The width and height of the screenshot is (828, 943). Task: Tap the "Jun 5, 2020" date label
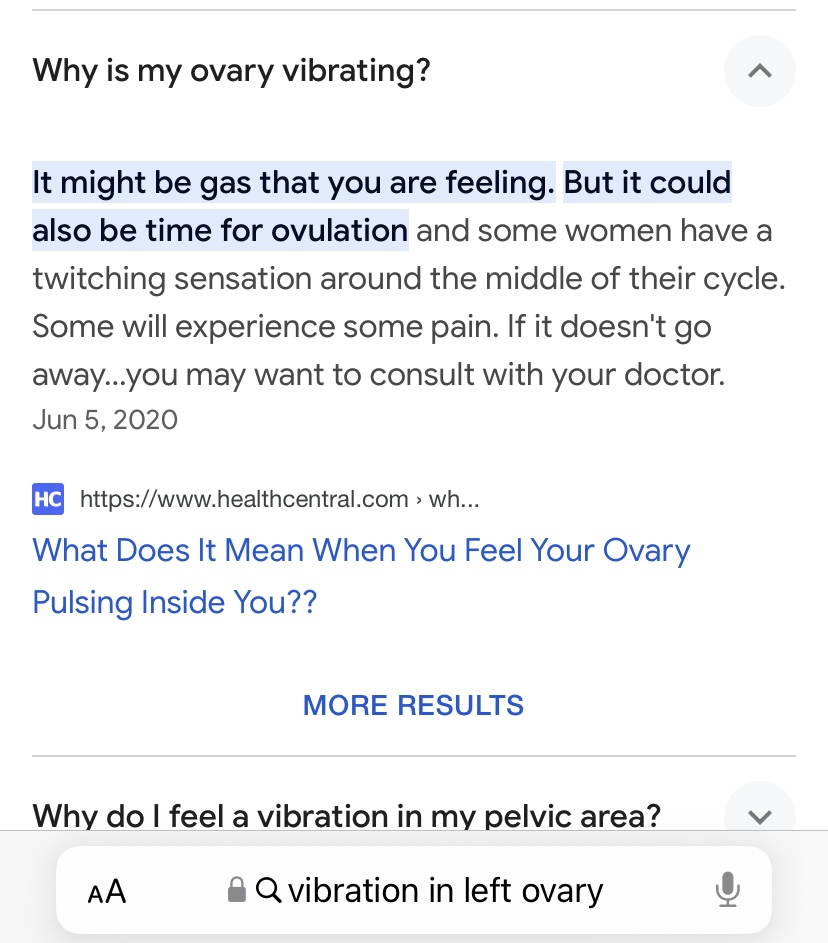[105, 419]
